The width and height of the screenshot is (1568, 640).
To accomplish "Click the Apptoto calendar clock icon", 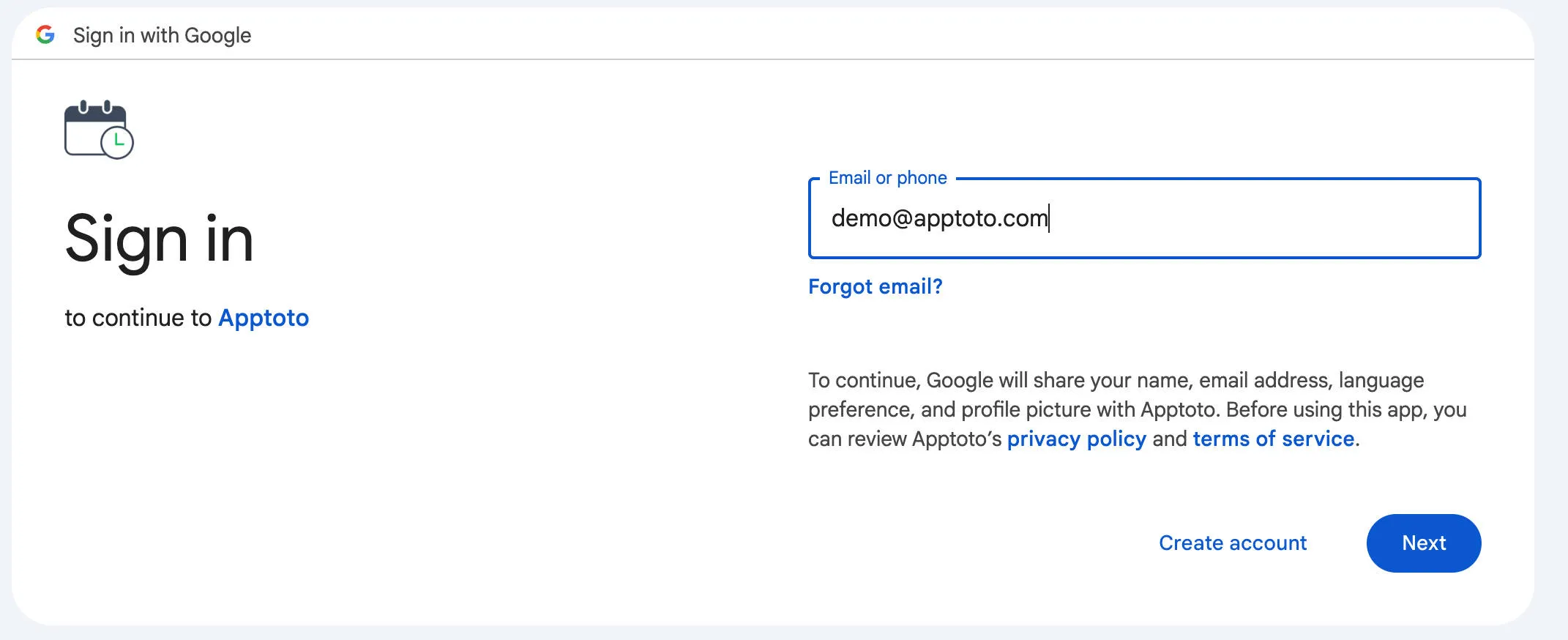I will click(99, 130).
